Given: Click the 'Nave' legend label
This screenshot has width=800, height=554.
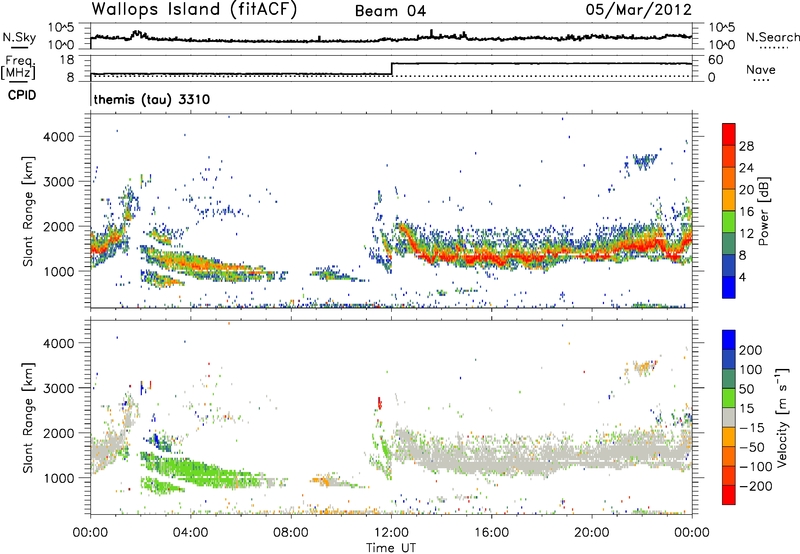Looking at the screenshot, I should pyautogui.click(x=761, y=69).
